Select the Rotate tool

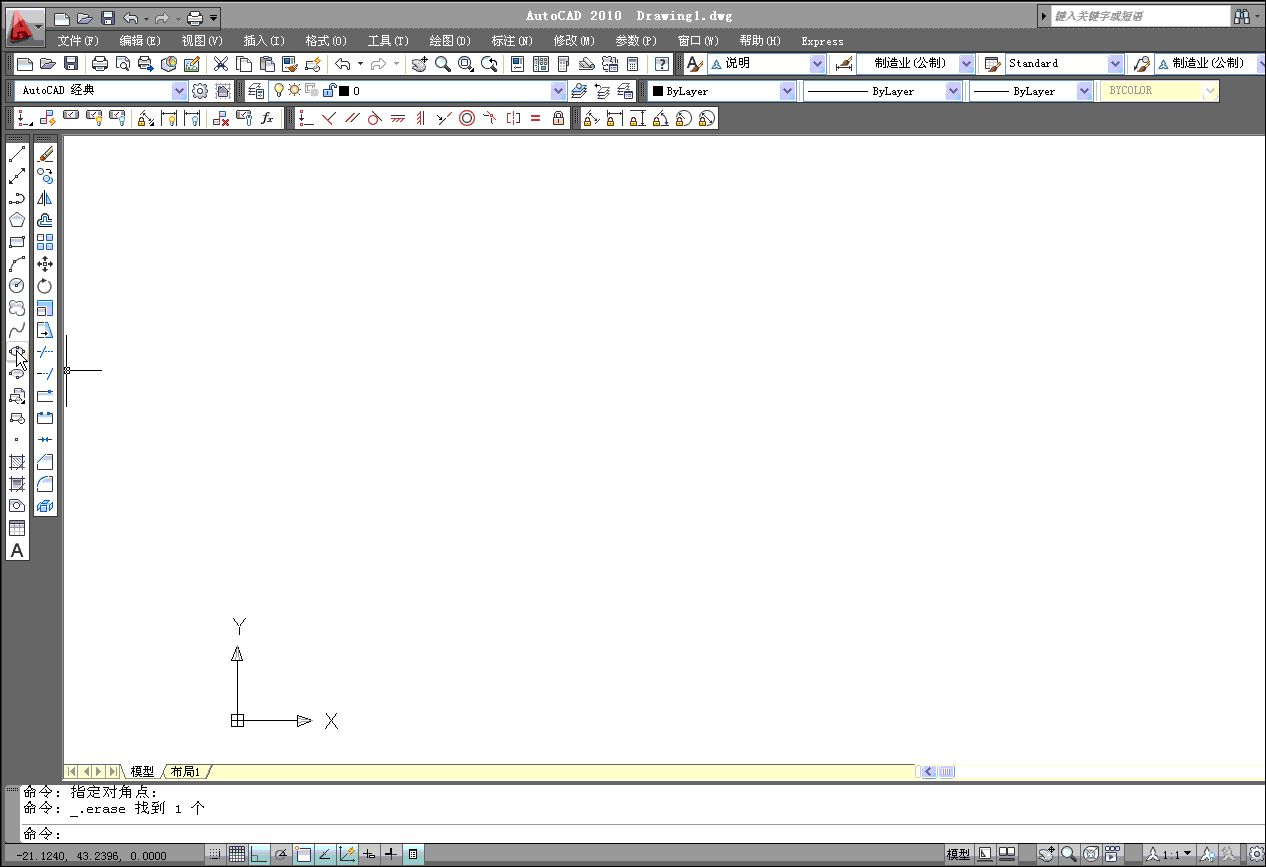tap(45, 286)
